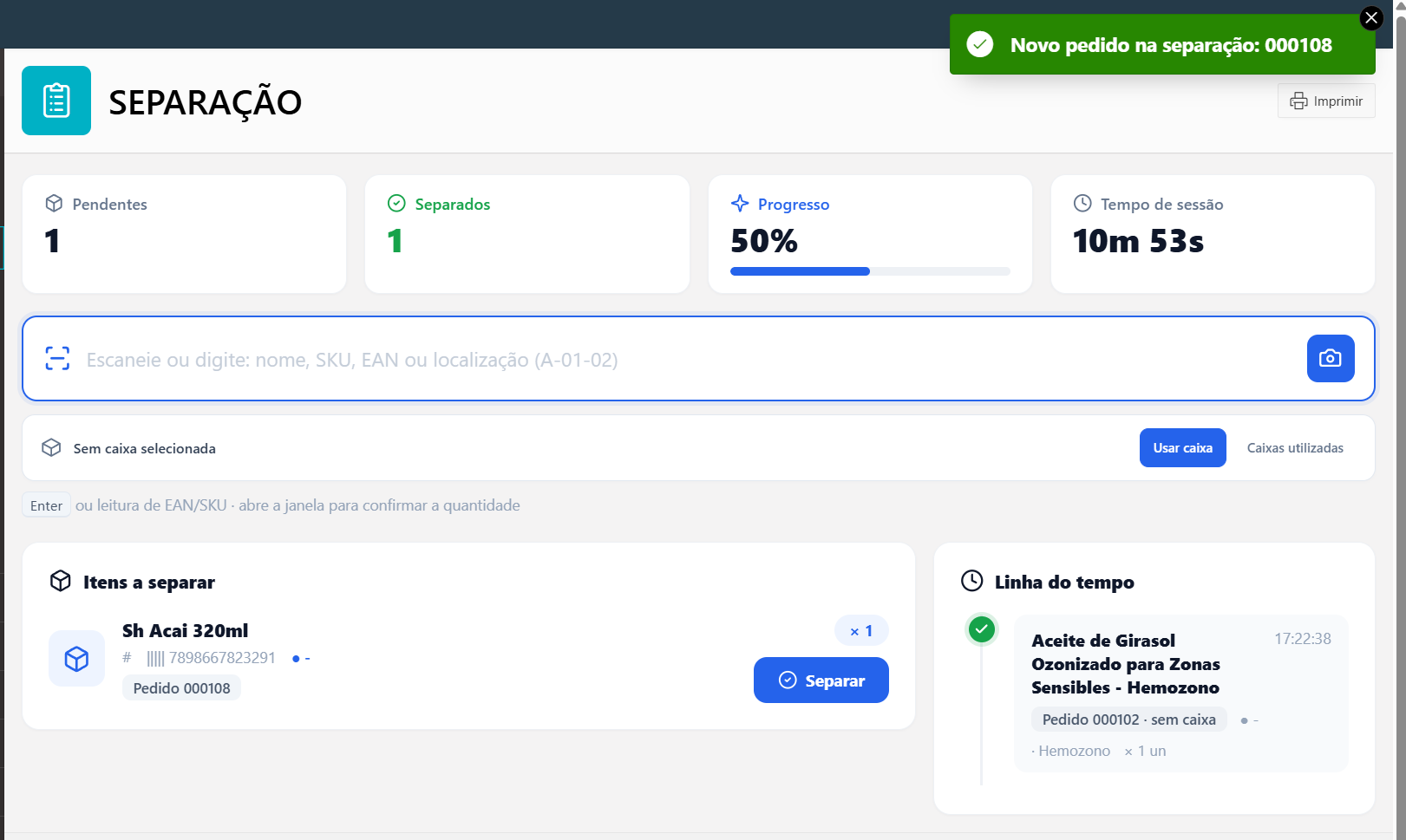Click the green checkmark in notification toast

tap(980, 44)
